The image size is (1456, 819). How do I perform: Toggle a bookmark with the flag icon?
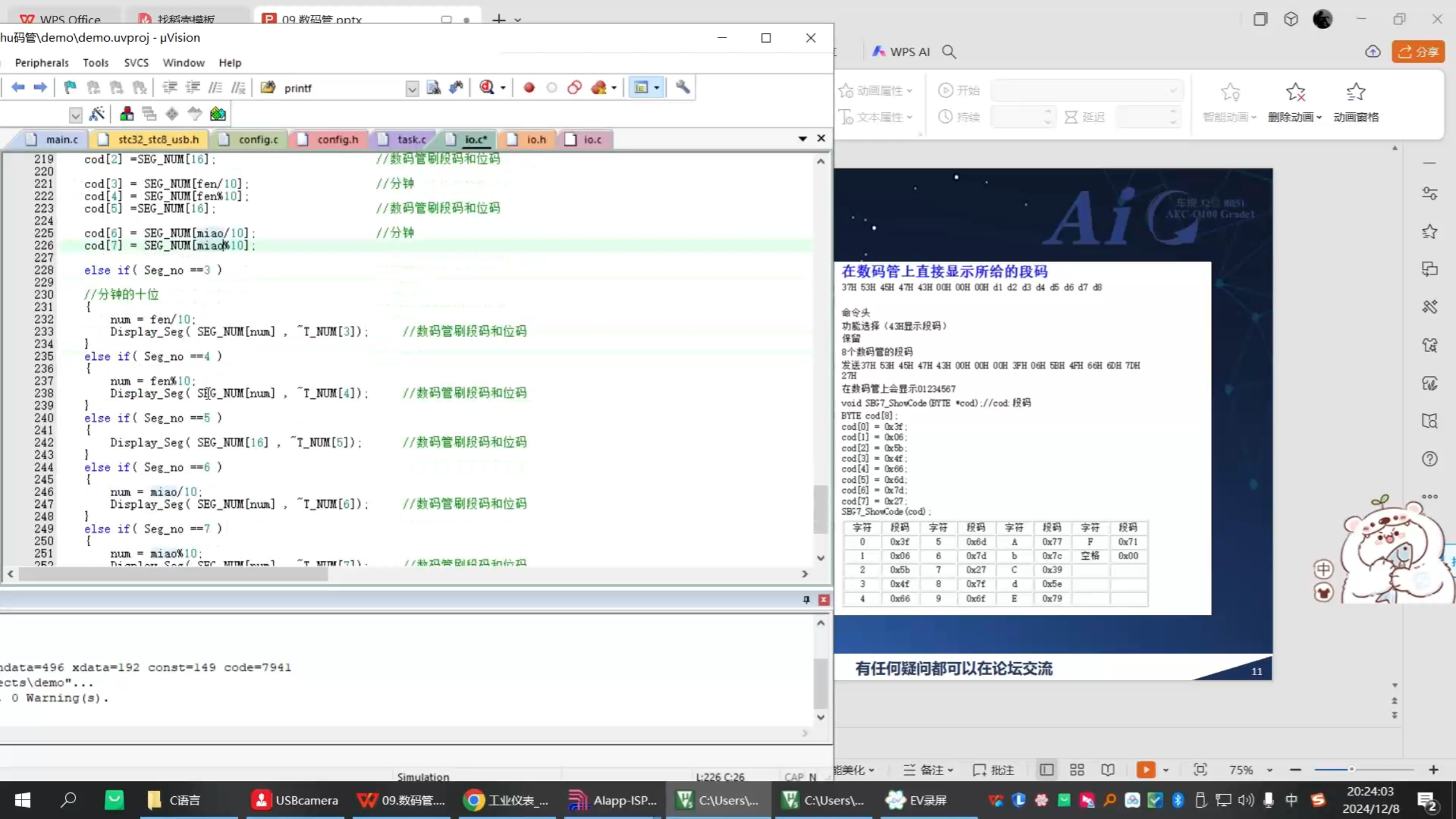coord(69,87)
